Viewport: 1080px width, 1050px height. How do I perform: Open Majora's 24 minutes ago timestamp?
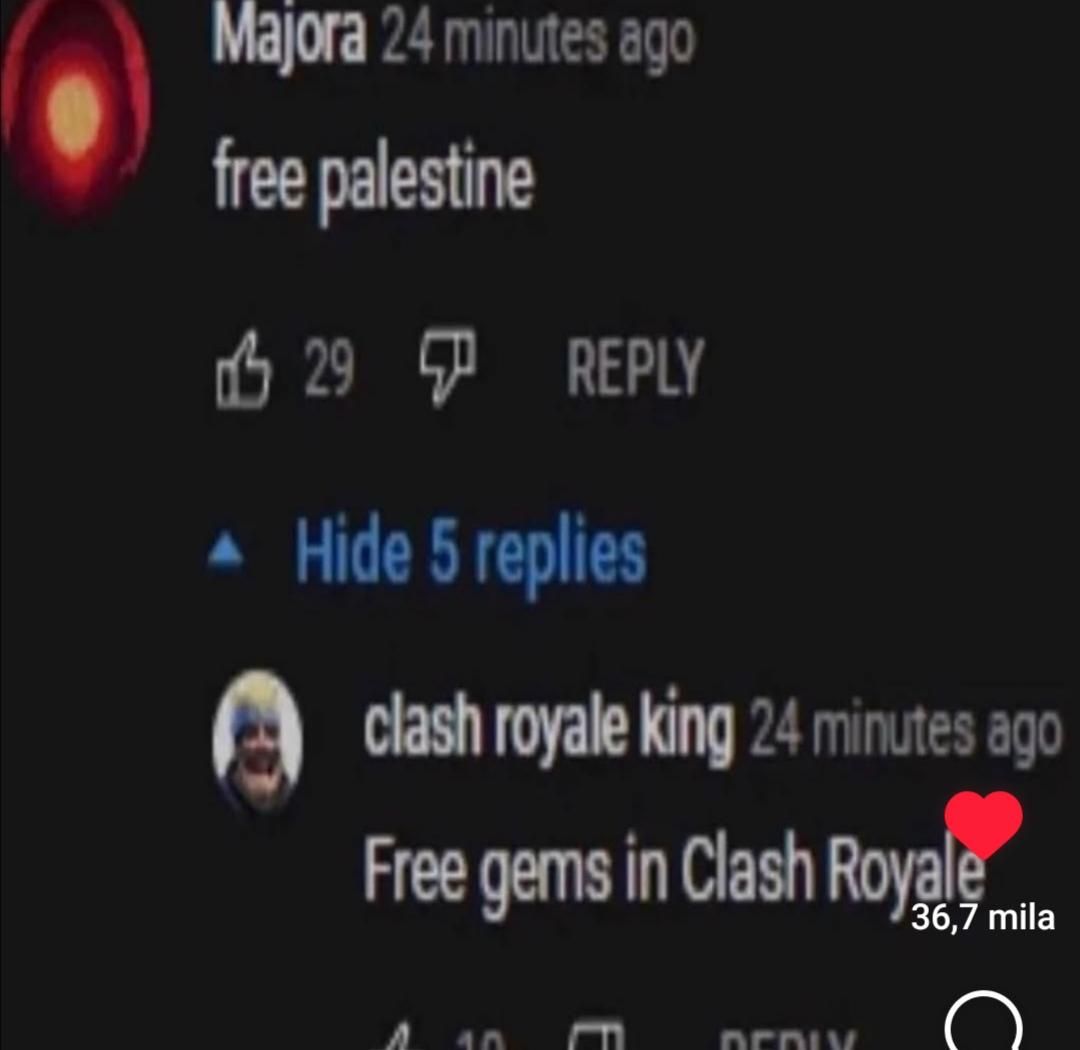pyautogui.click(x=537, y=39)
